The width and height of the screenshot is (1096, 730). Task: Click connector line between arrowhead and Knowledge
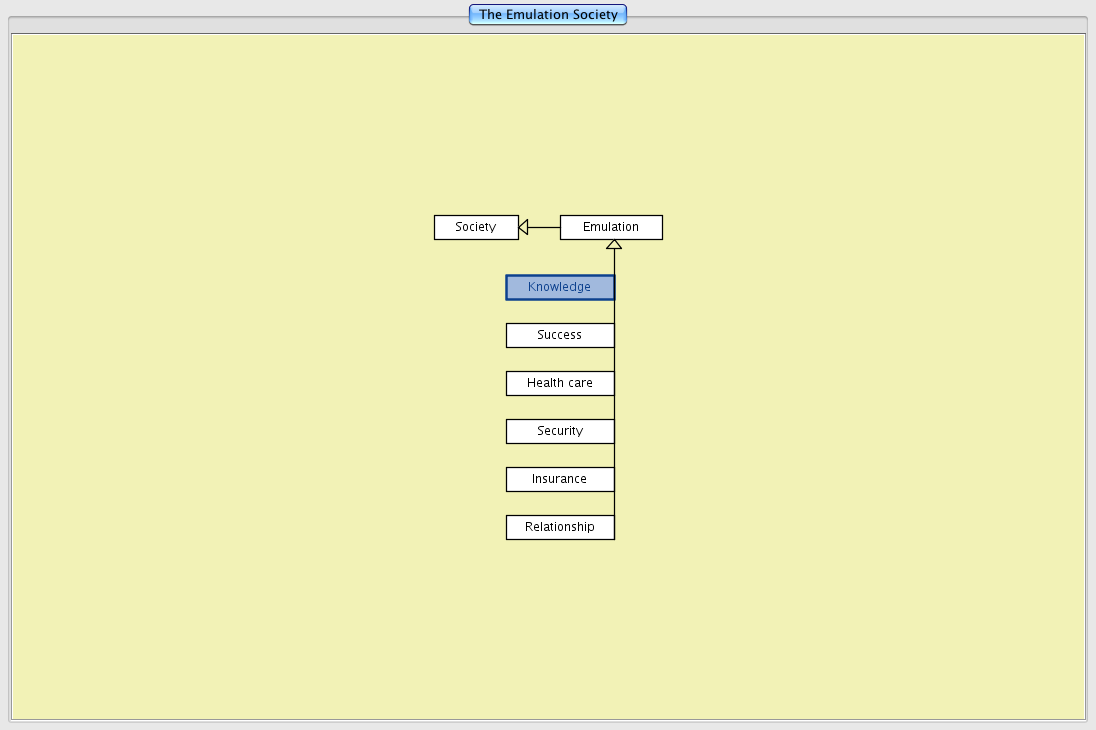614,262
